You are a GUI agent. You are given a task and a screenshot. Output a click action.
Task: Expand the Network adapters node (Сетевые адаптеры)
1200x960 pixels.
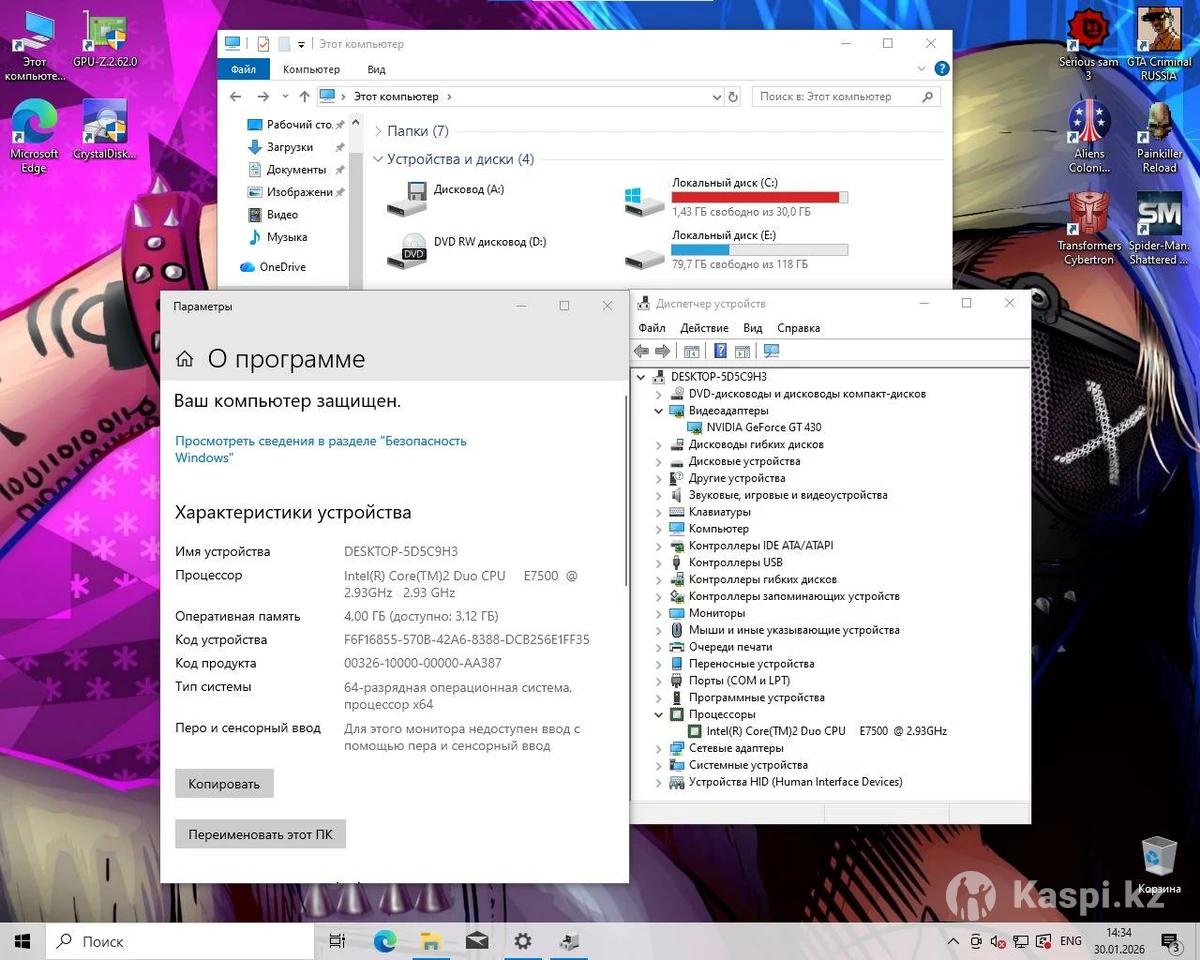pyautogui.click(x=658, y=749)
